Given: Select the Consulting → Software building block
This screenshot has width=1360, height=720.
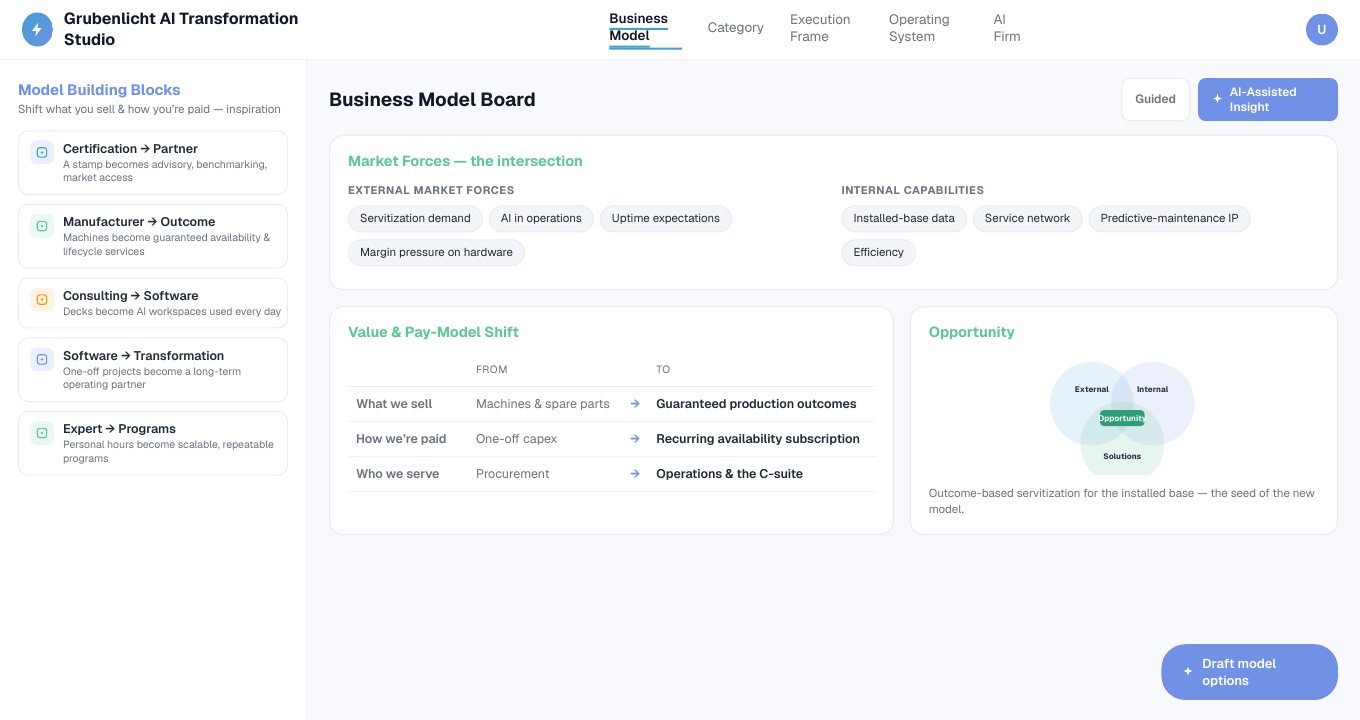Looking at the screenshot, I should point(153,303).
